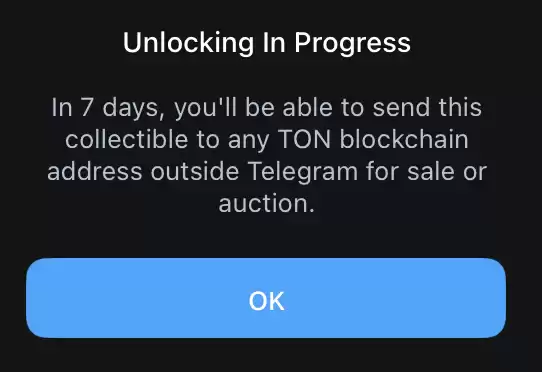Click the word Progress in the heading

[x=353, y=43]
